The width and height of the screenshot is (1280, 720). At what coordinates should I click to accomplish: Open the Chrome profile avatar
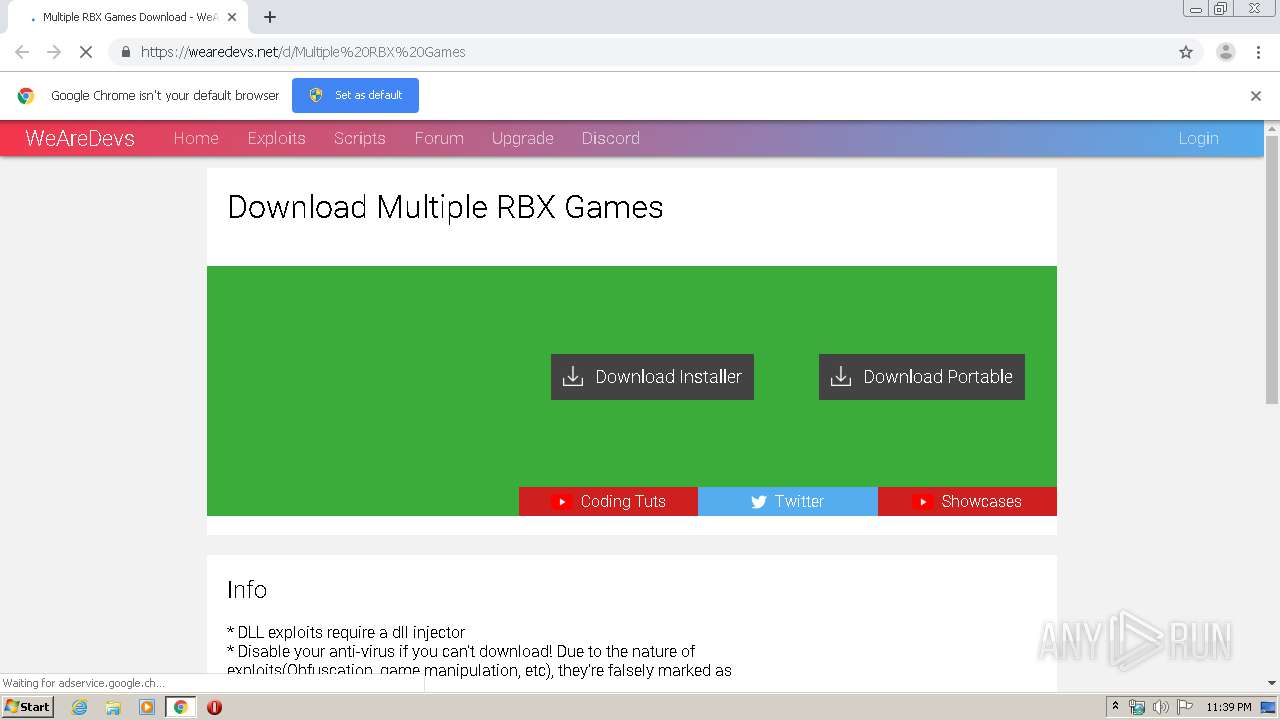[1226, 52]
